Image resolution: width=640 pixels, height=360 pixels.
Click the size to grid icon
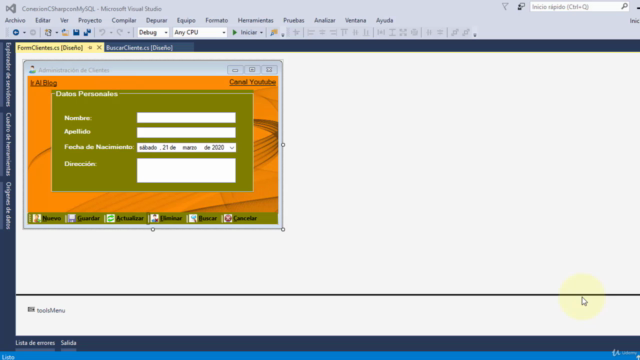(x=414, y=32)
